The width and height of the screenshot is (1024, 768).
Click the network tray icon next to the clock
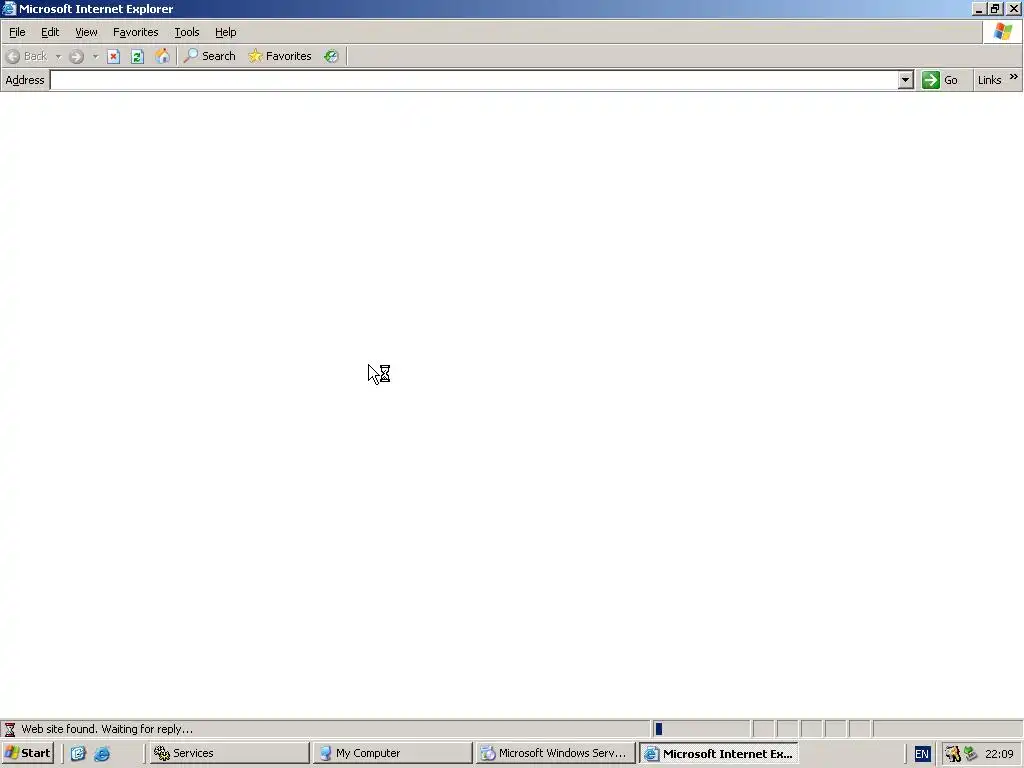pos(970,753)
